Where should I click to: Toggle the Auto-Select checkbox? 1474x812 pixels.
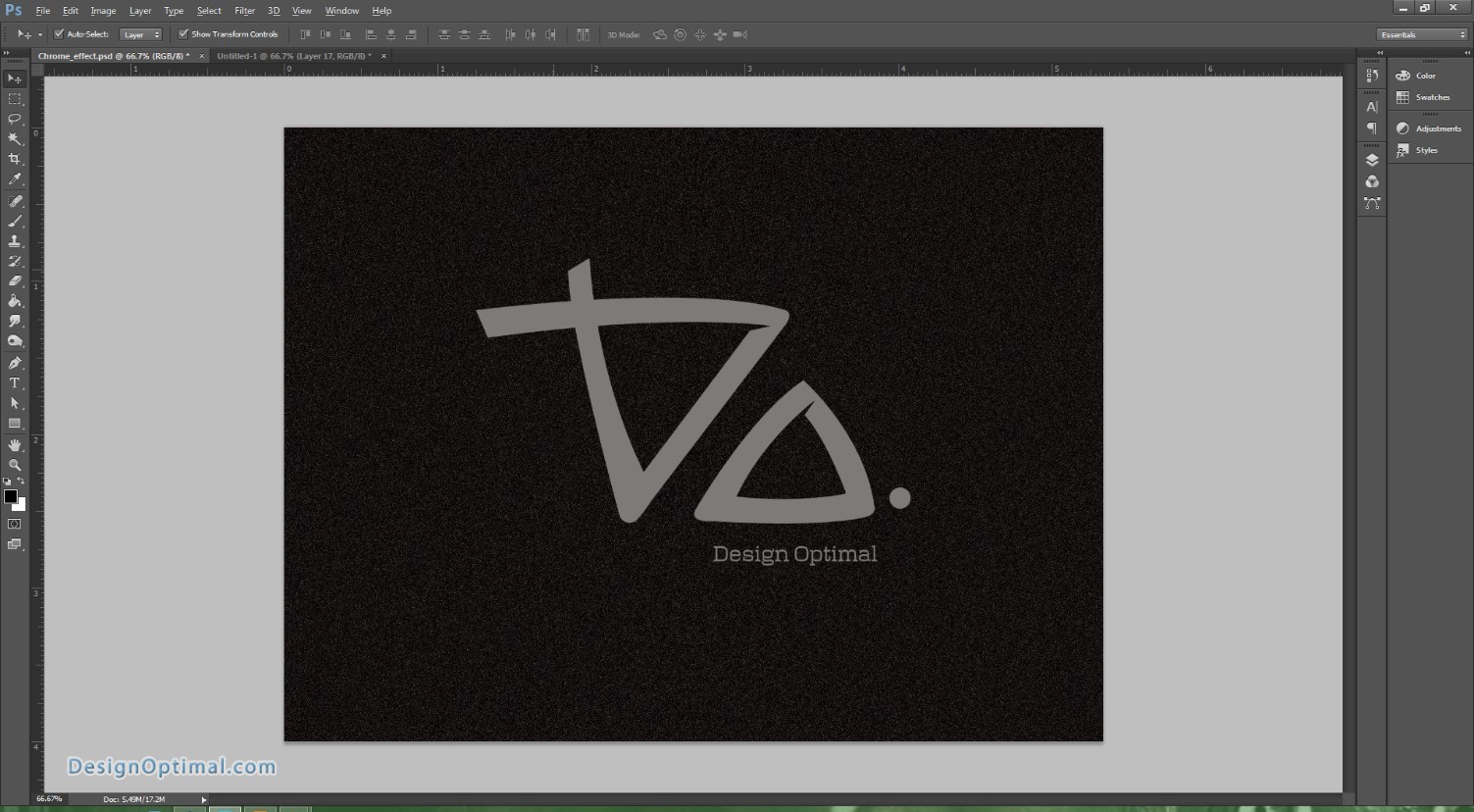pos(59,34)
